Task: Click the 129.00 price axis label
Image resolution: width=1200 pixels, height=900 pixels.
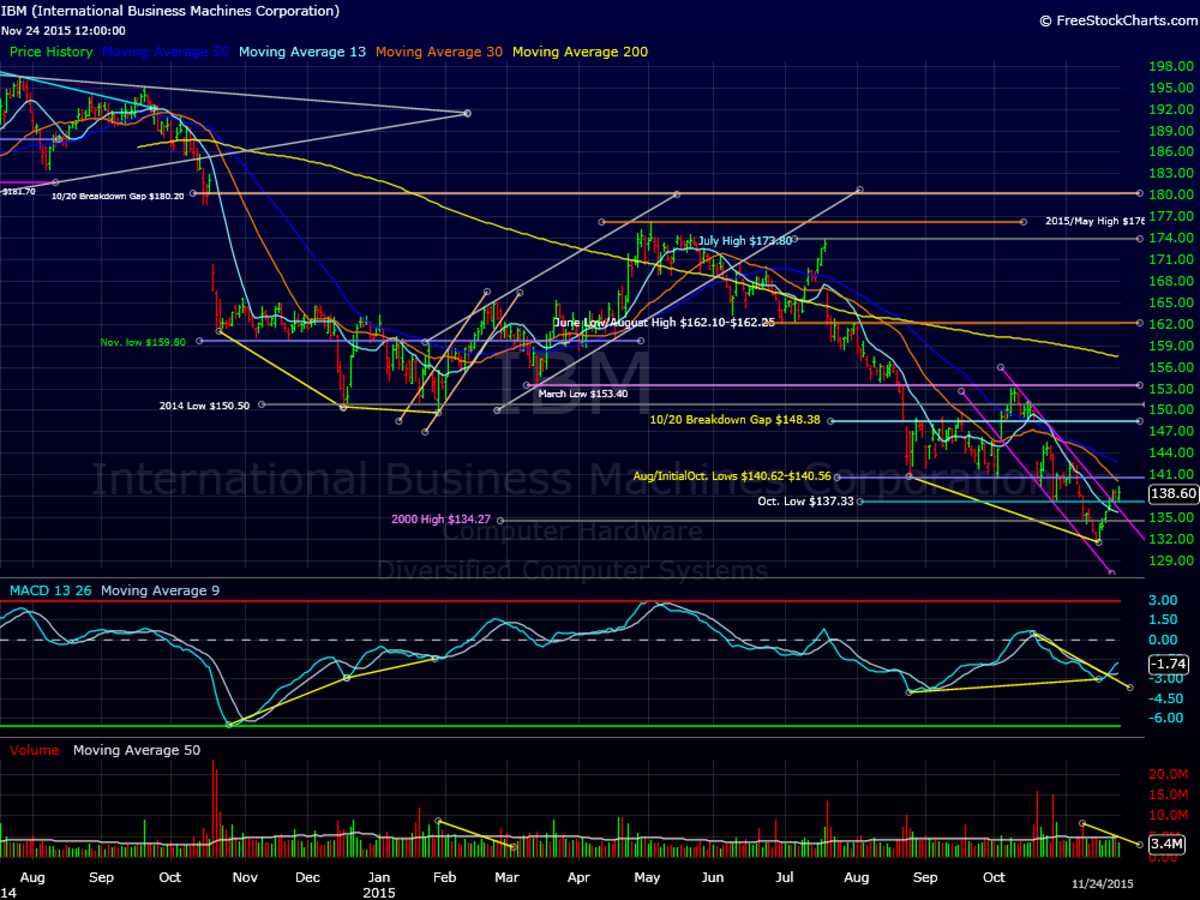Action: [x=1171, y=561]
